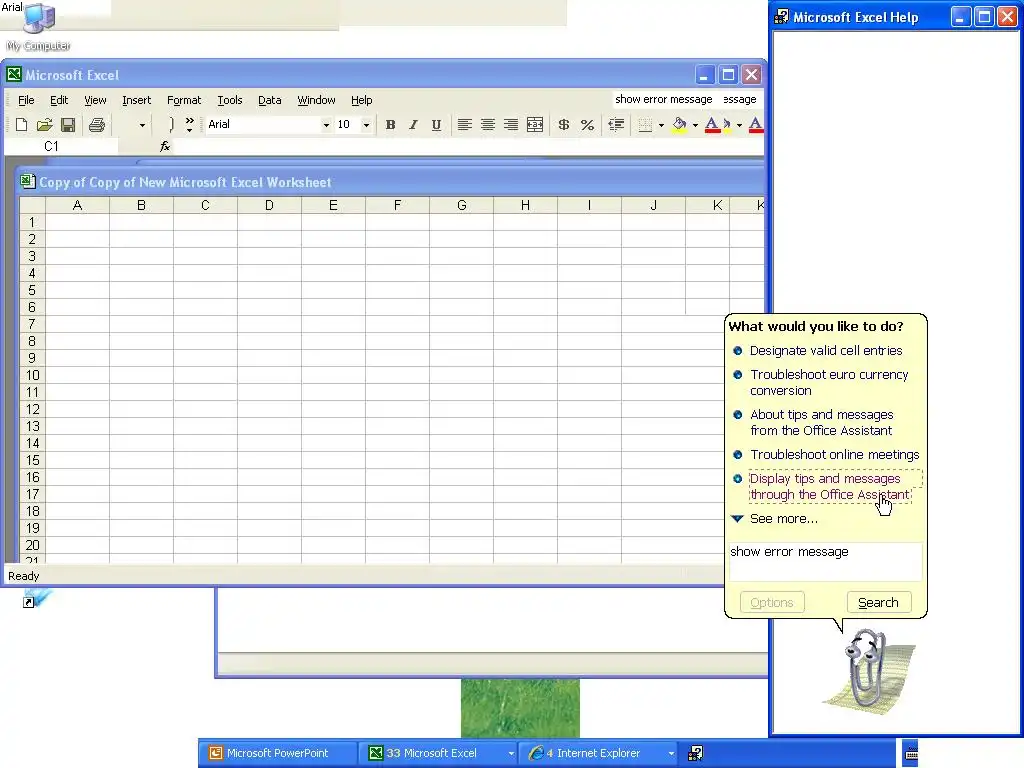The image size is (1024, 768).
Task: Click Designate valid cell entries topic
Action: 826,351
